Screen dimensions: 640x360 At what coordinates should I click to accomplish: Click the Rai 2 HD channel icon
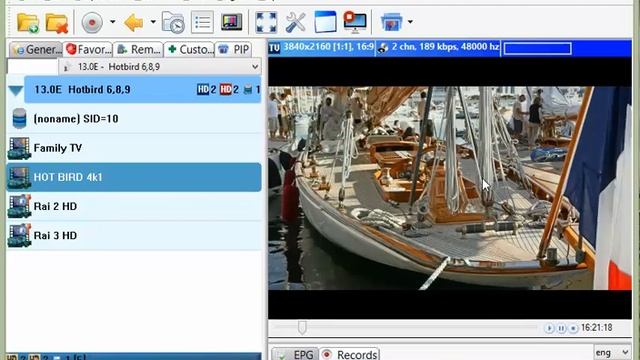19,207
